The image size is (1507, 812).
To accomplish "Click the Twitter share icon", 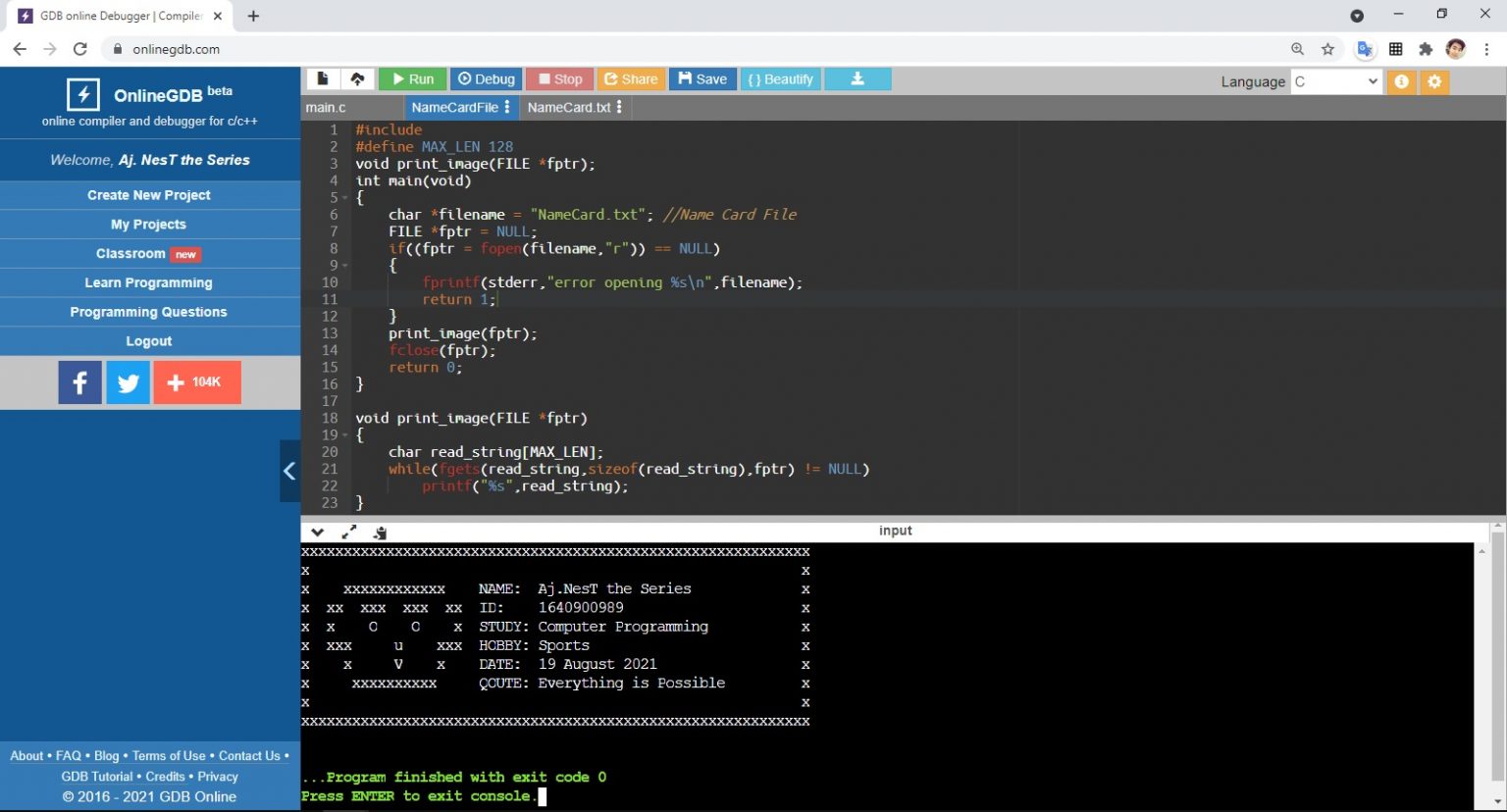I will point(128,382).
